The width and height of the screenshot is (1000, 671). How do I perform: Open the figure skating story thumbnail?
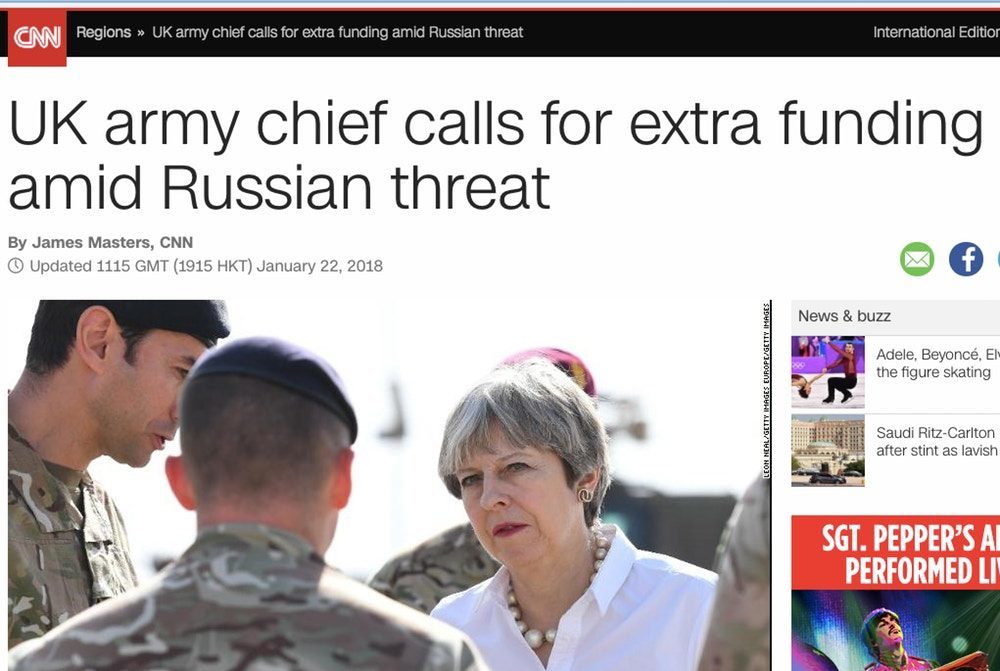tap(828, 372)
